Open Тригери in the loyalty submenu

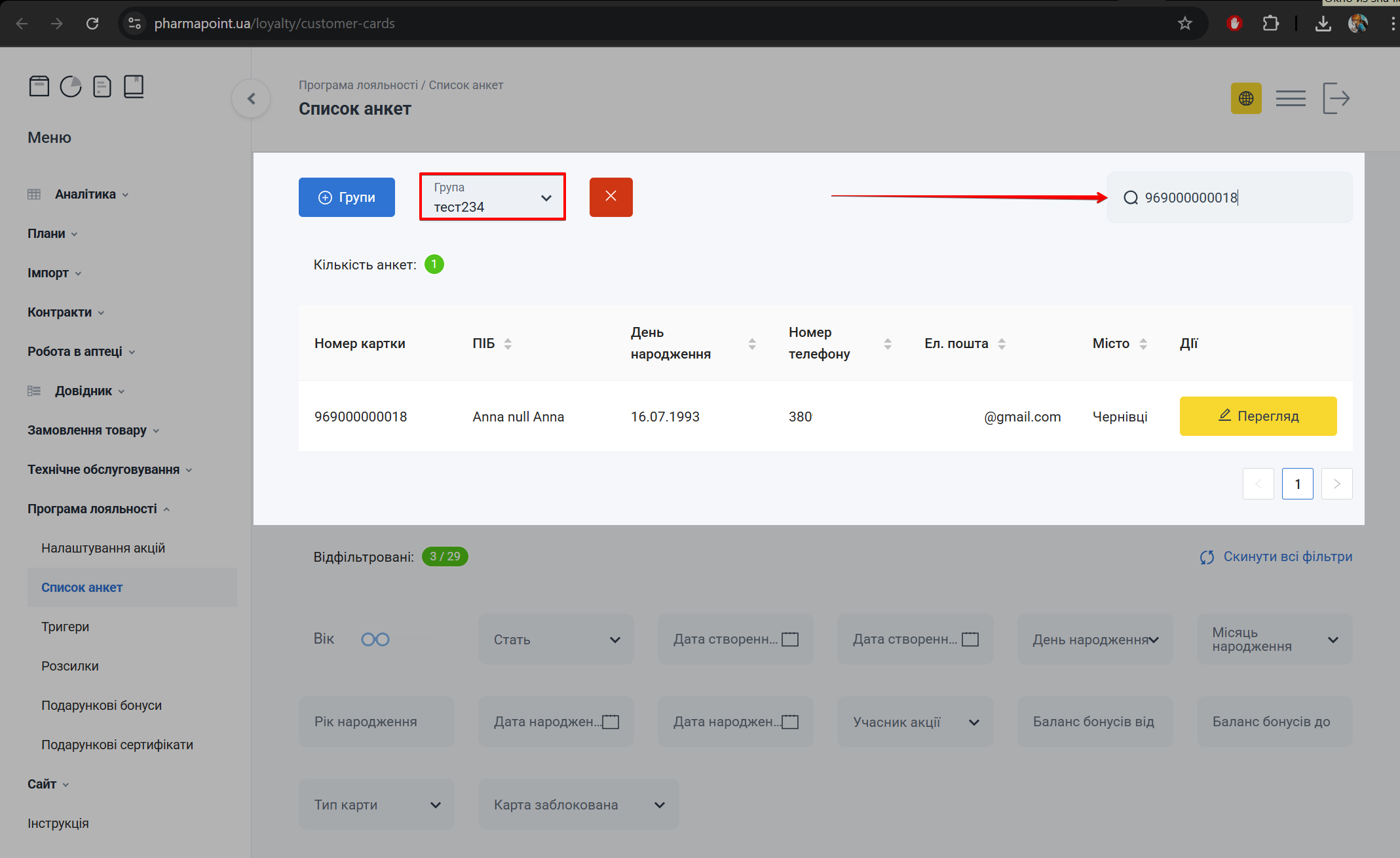65,627
